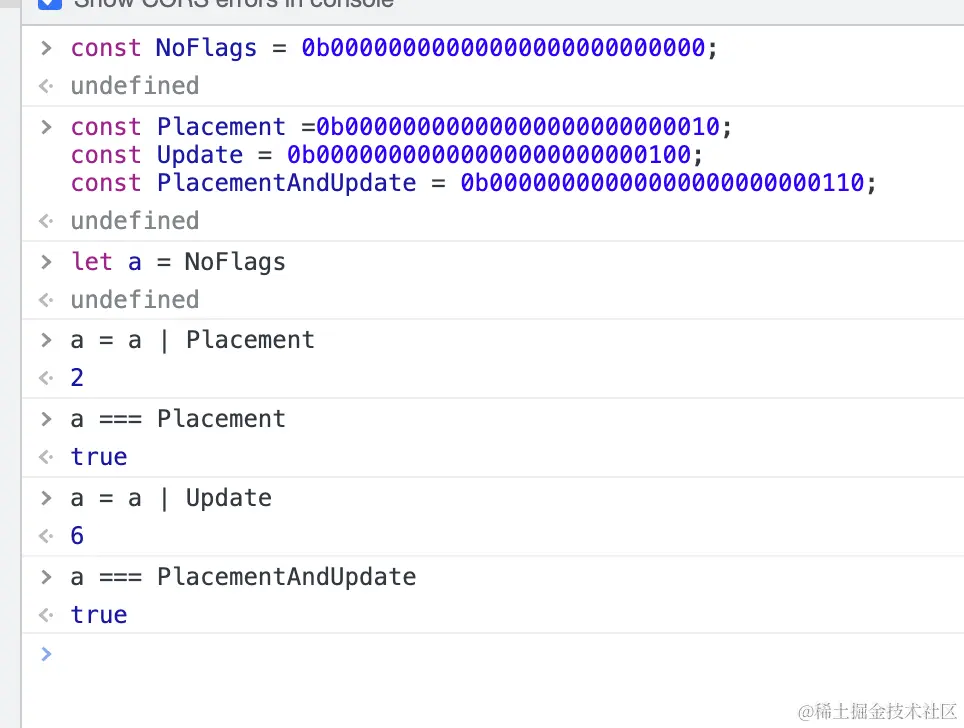This screenshot has height=728, width=964.
Task: Click the undefined result below 'const NoFlags'
Action: coord(135,85)
